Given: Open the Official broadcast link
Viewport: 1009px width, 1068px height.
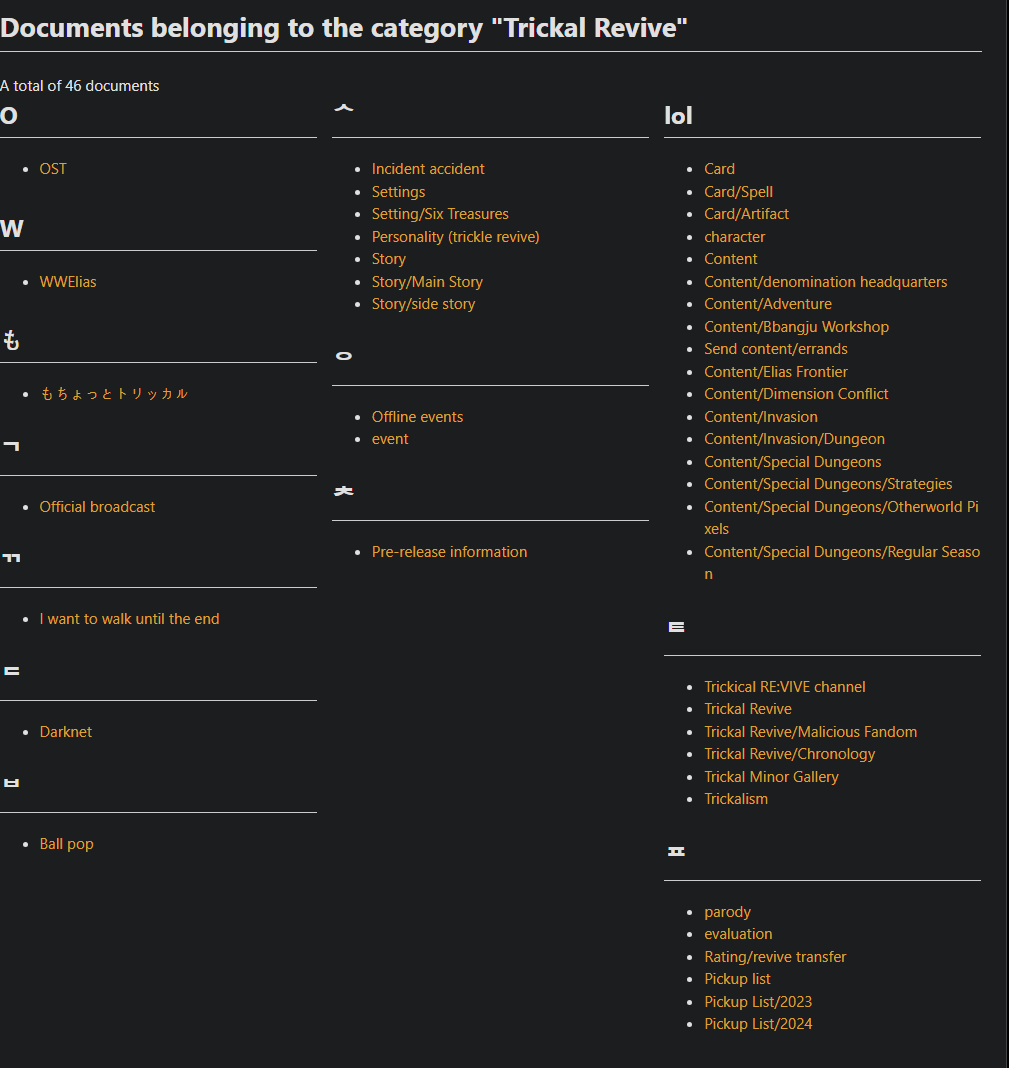Looking at the screenshot, I should pos(97,507).
